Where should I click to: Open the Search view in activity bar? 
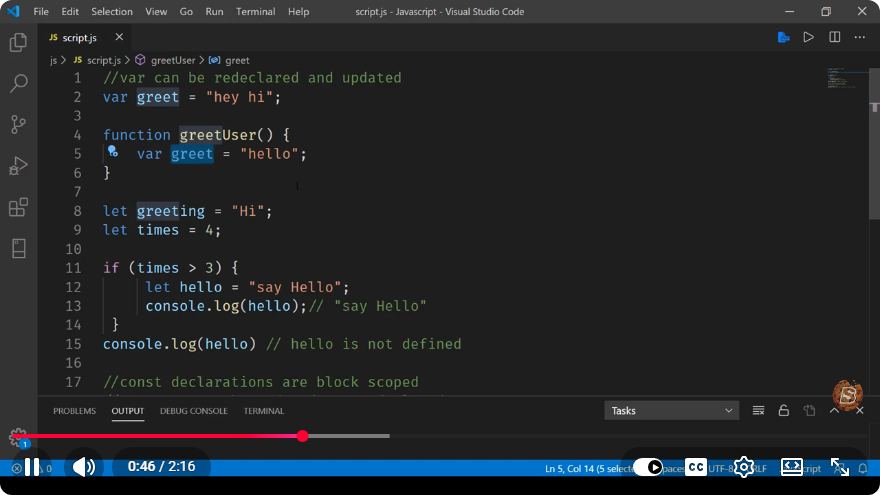[x=18, y=84]
